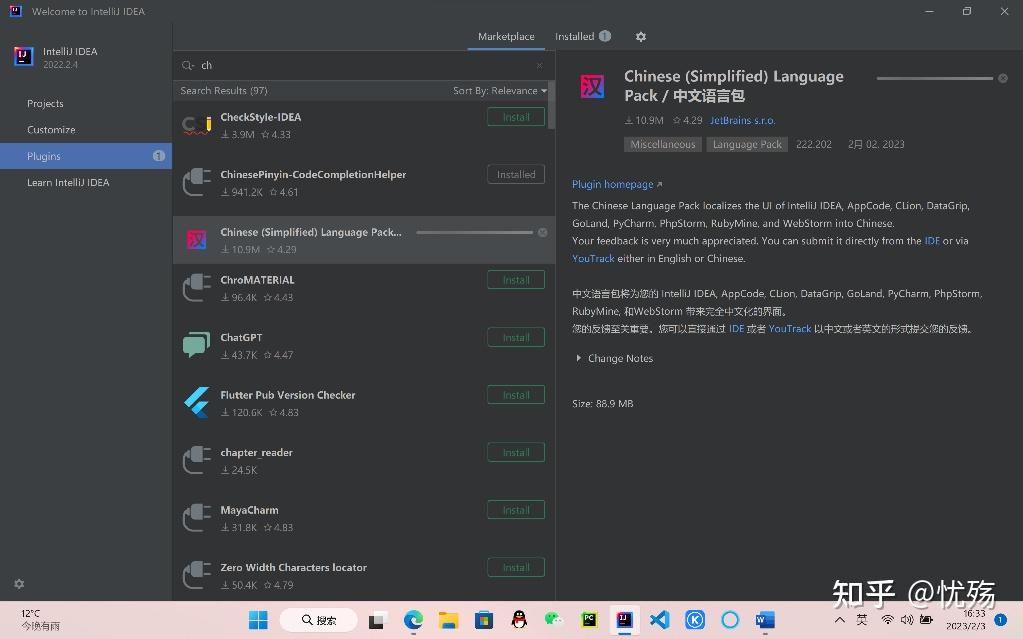This screenshot has width=1023, height=639.
Task: Install the ChroMATERIAL plugin
Action: [x=516, y=280]
